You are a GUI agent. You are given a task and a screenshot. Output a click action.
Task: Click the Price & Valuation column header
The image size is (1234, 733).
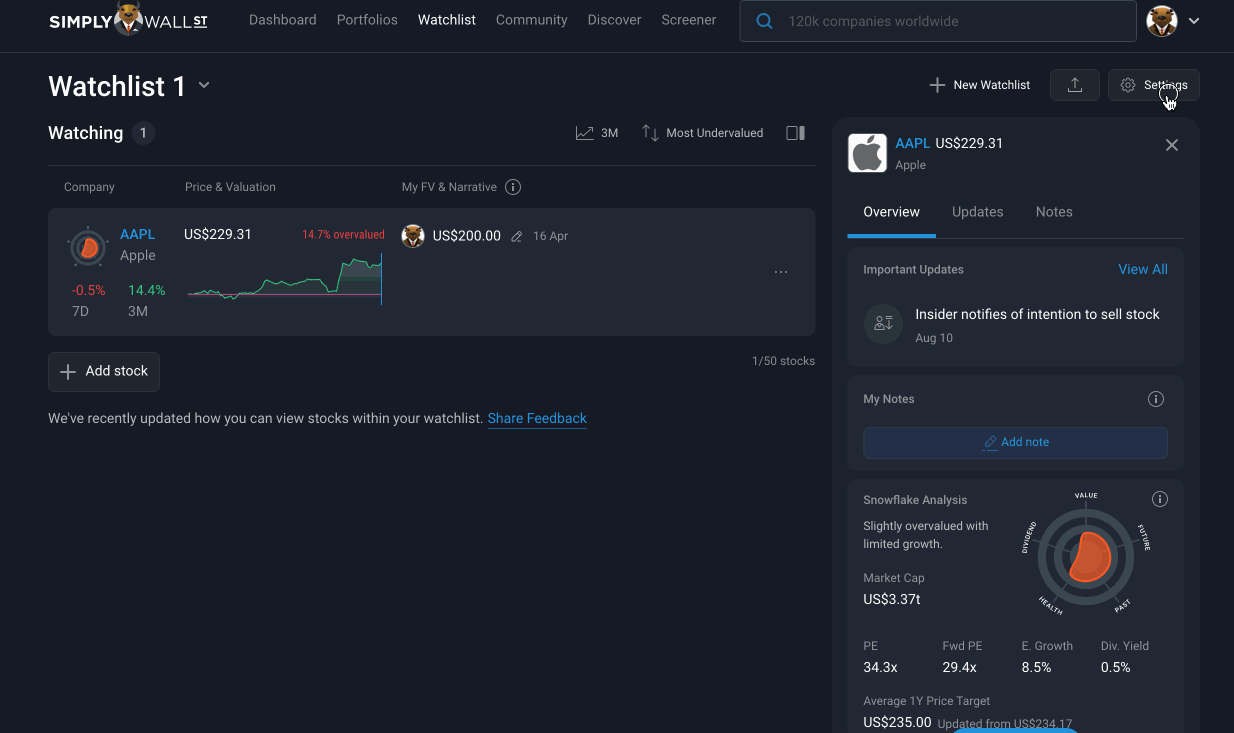tap(230, 187)
